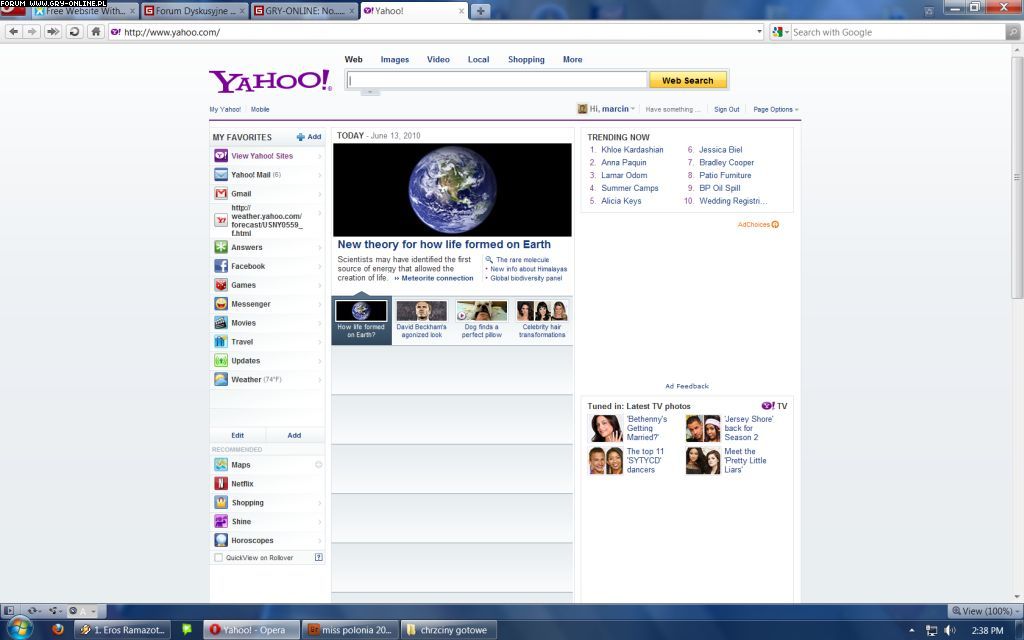Go to the browser Home page icon

(x=96, y=31)
